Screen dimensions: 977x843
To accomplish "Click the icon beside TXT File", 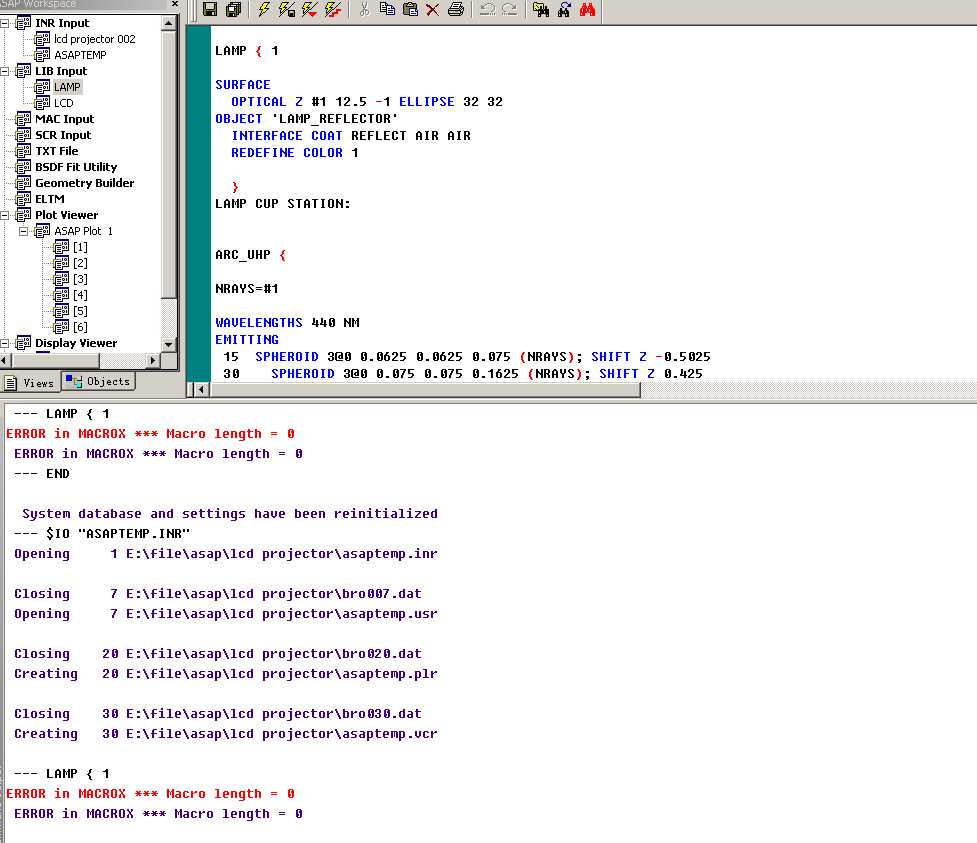I will click(x=23, y=151).
